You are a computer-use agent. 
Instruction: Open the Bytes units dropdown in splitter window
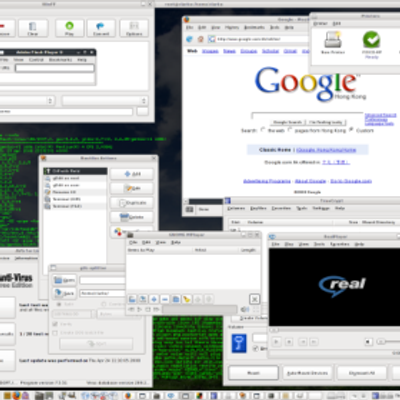point(118,314)
